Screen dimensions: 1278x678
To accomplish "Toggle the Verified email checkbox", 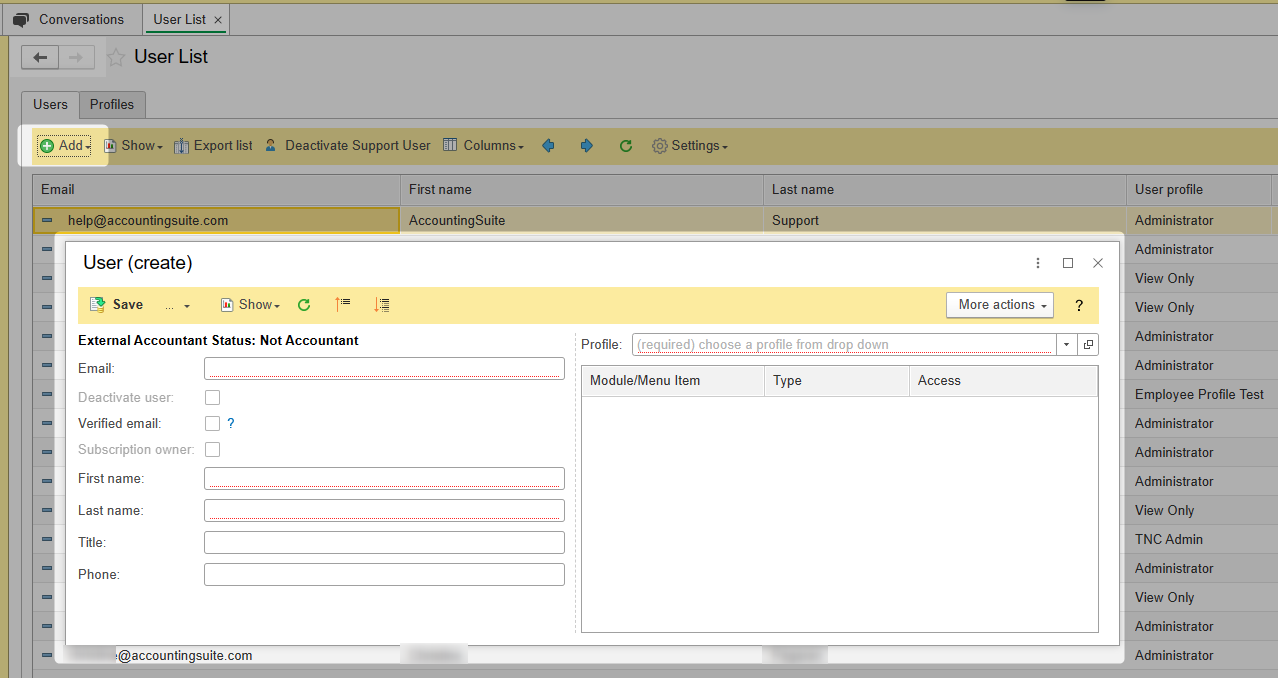I will (x=212, y=424).
